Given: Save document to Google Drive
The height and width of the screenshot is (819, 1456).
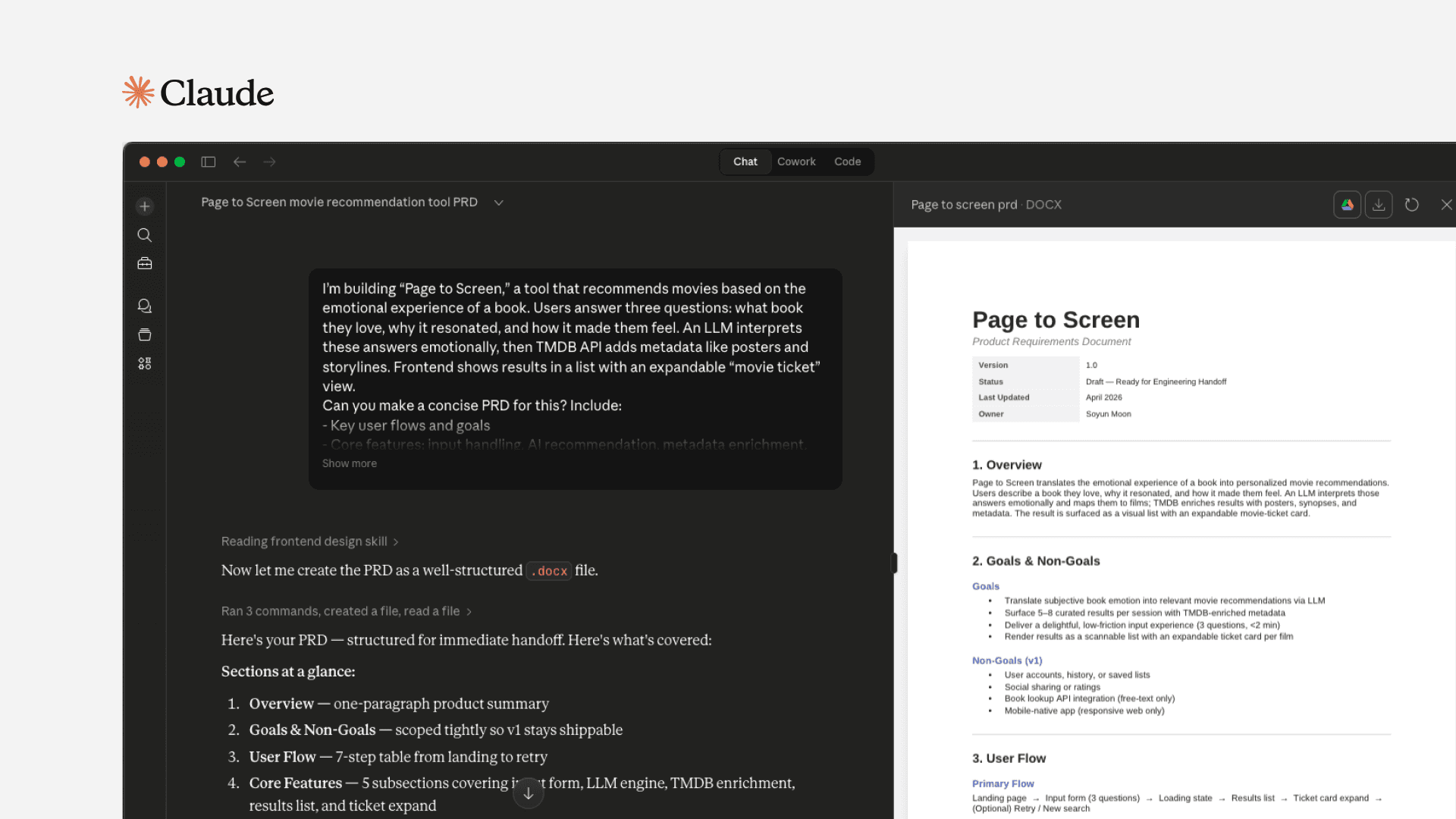Looking at the screenshot, I should 1347,205.
